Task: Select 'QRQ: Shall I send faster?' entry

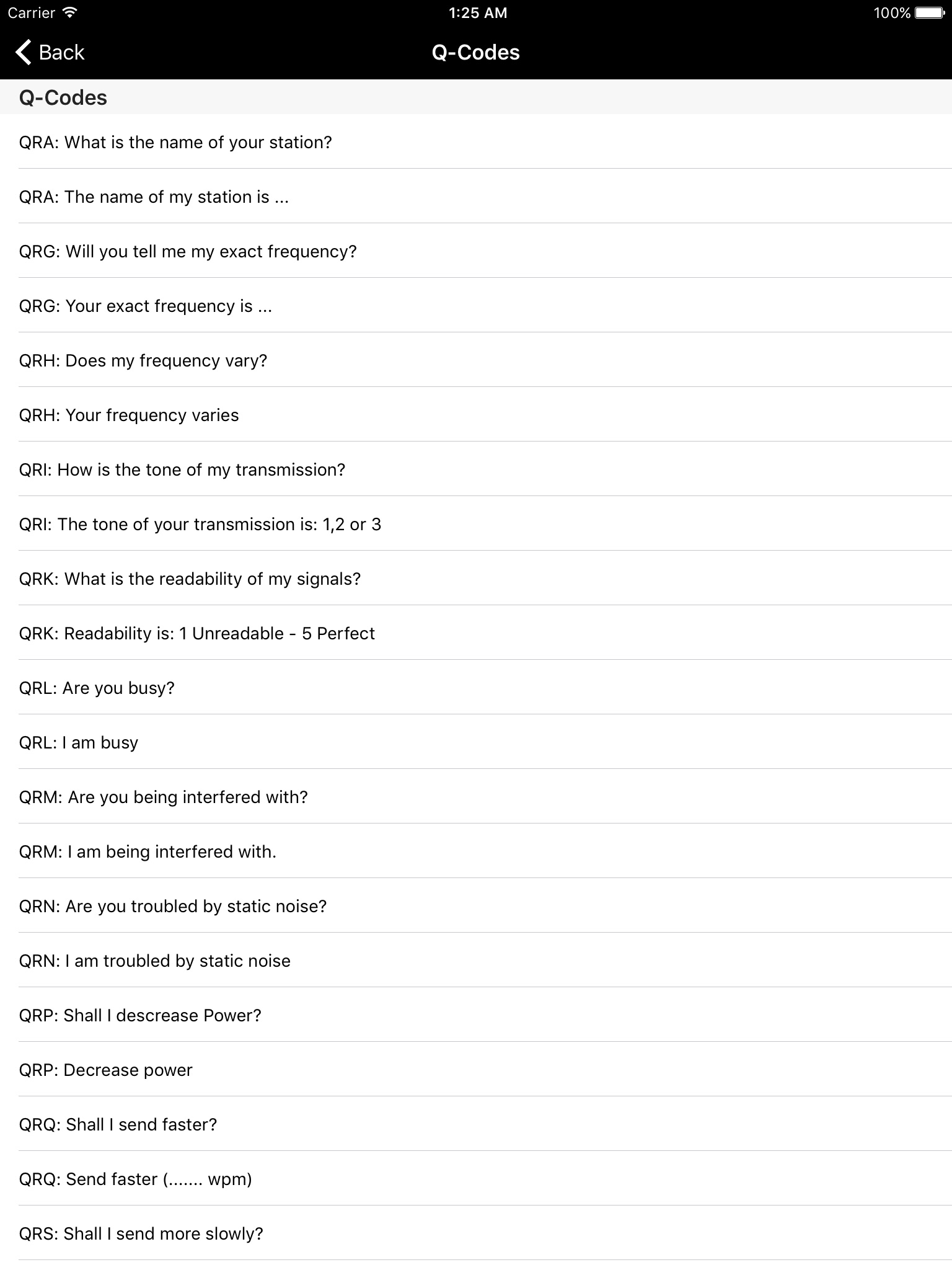Action: click(x=118, y=1125)
